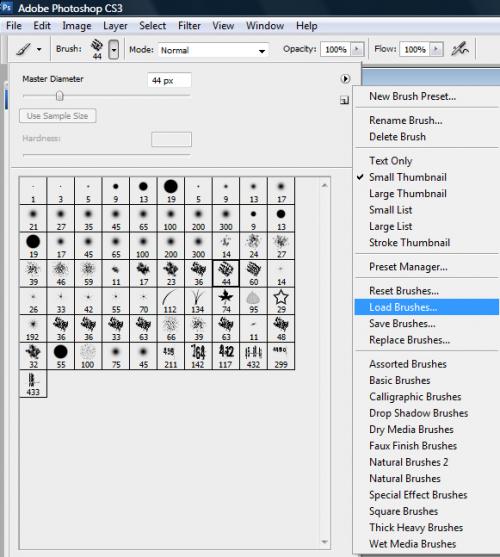Choose Save Brushes from the menu

click(x=426, y=324)
